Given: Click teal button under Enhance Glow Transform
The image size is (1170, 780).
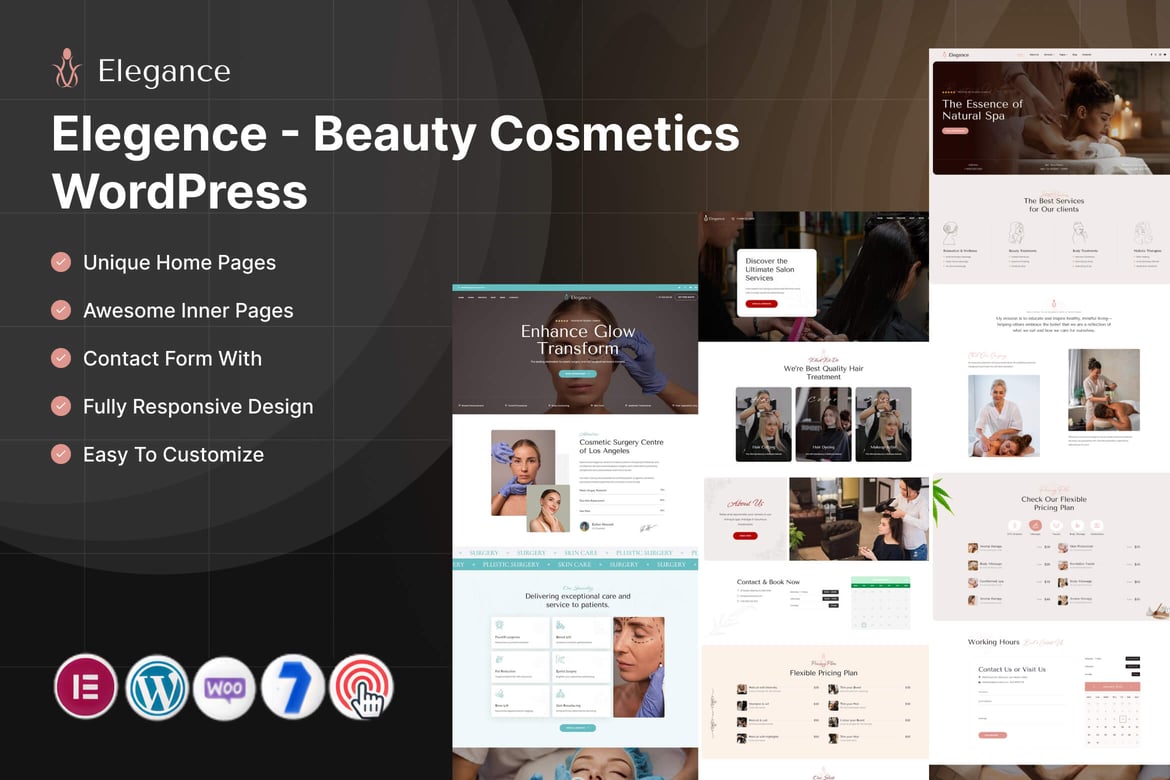Looking at the screenshot, I should click(x=578, y=373).
